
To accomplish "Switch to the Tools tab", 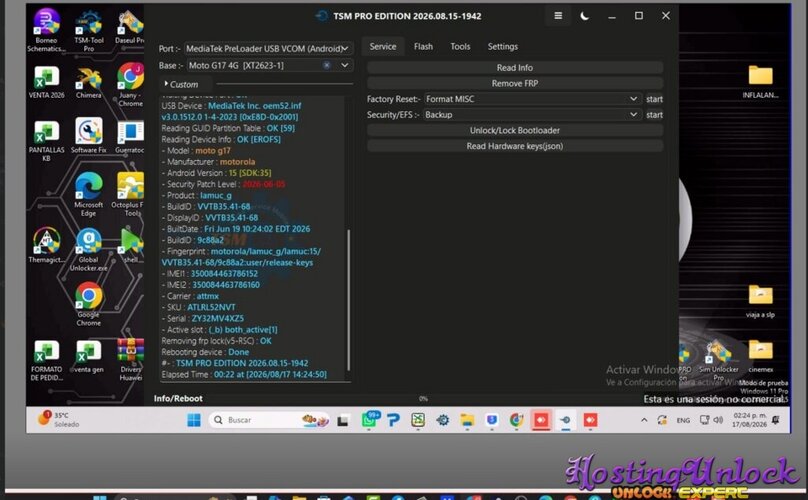I will (x=460, y=46).
